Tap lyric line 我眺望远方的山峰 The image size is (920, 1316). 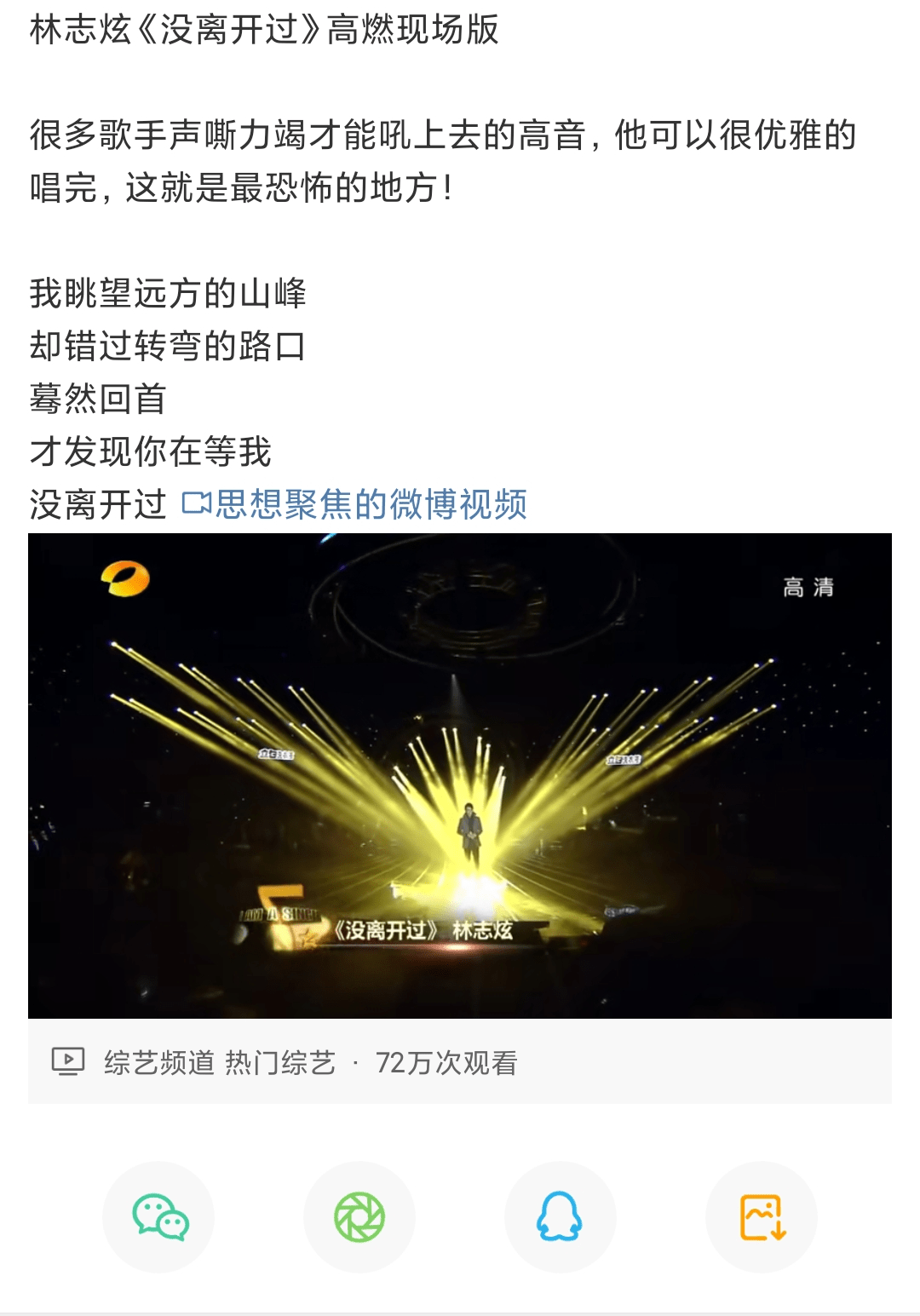click(x=168, y=293)
